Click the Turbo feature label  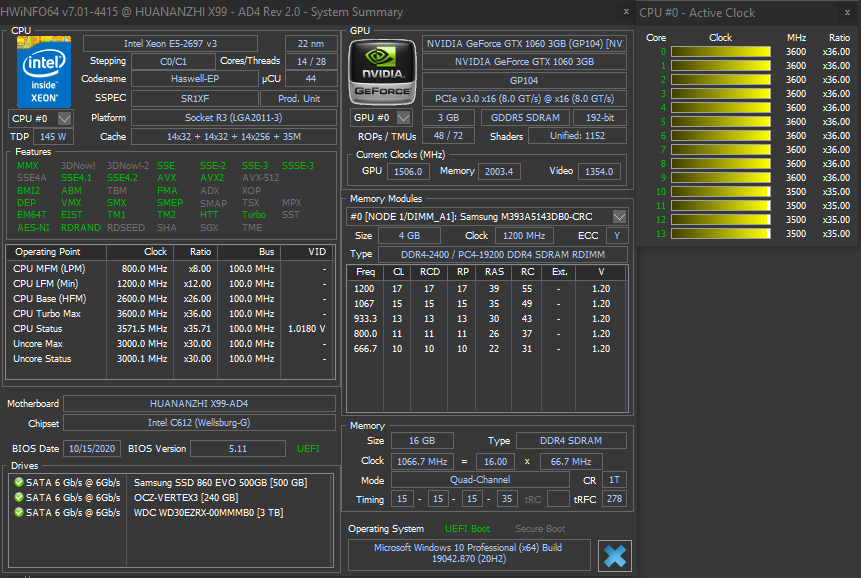(254, 215)
